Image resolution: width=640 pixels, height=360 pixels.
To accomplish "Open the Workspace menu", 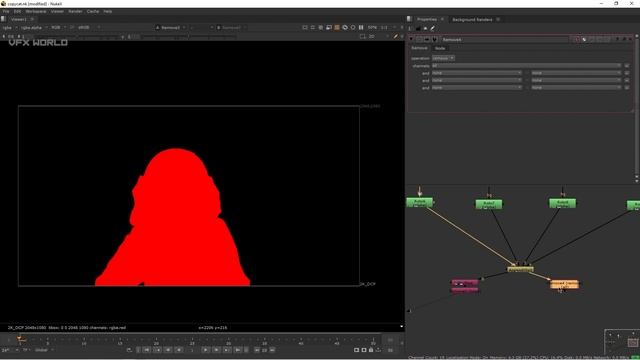I will point(36,11).
